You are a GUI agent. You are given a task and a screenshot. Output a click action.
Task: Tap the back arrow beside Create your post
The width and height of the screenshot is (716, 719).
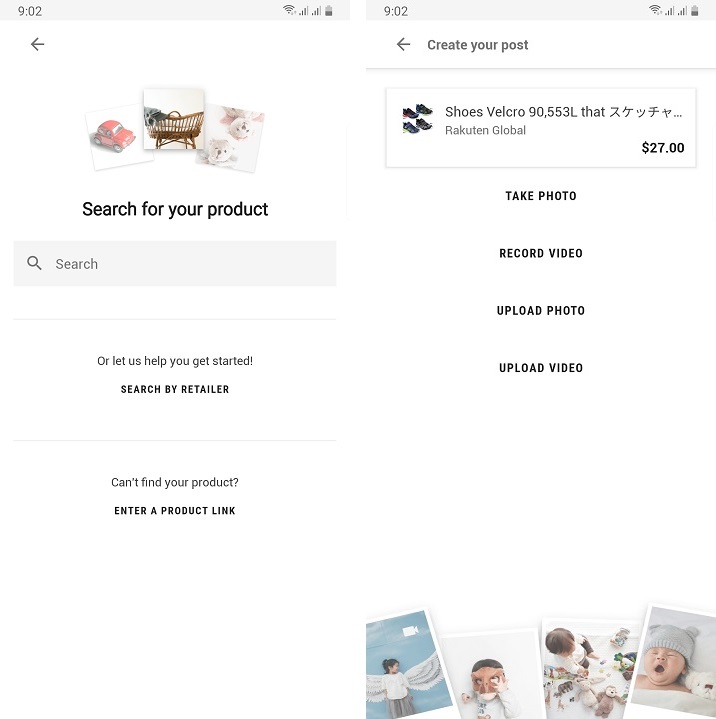point(403,44)
